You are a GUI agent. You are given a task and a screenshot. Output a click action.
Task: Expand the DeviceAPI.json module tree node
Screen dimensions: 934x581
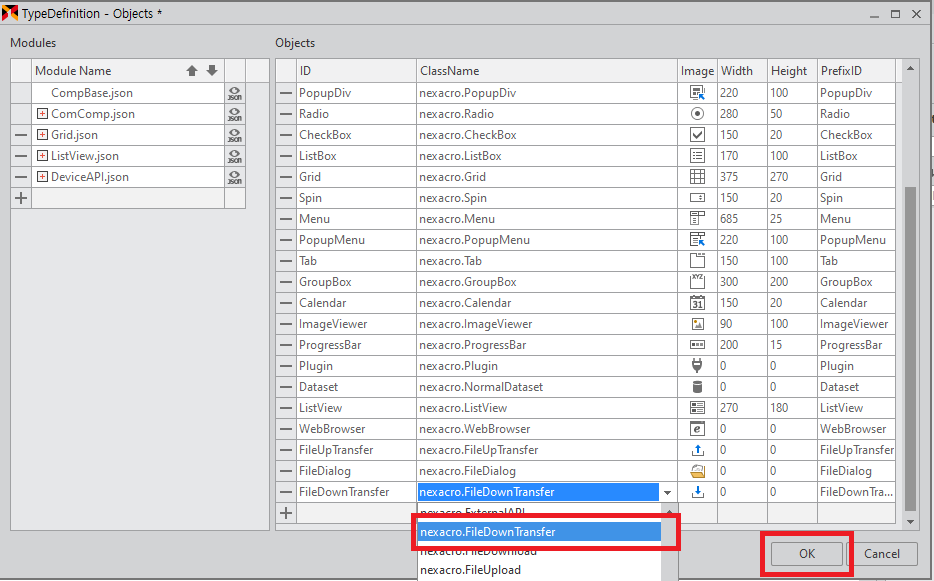42,177
